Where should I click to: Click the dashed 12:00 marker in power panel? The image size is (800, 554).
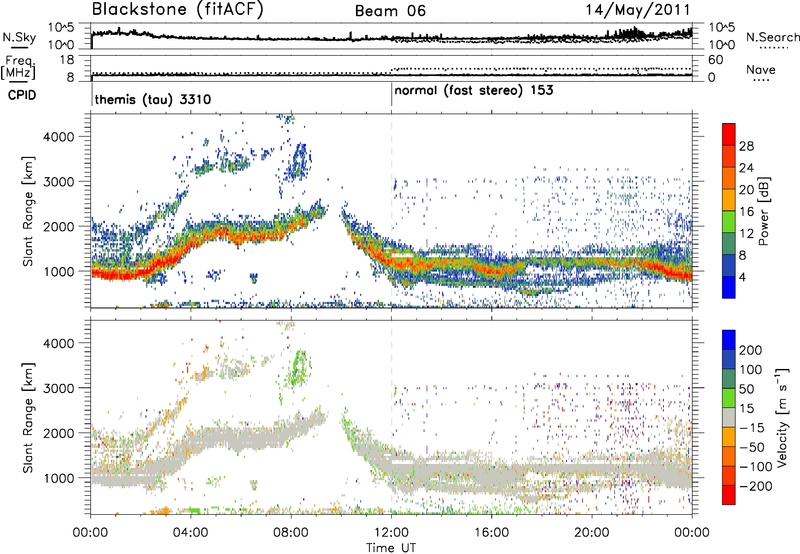(x=391, y=210)
